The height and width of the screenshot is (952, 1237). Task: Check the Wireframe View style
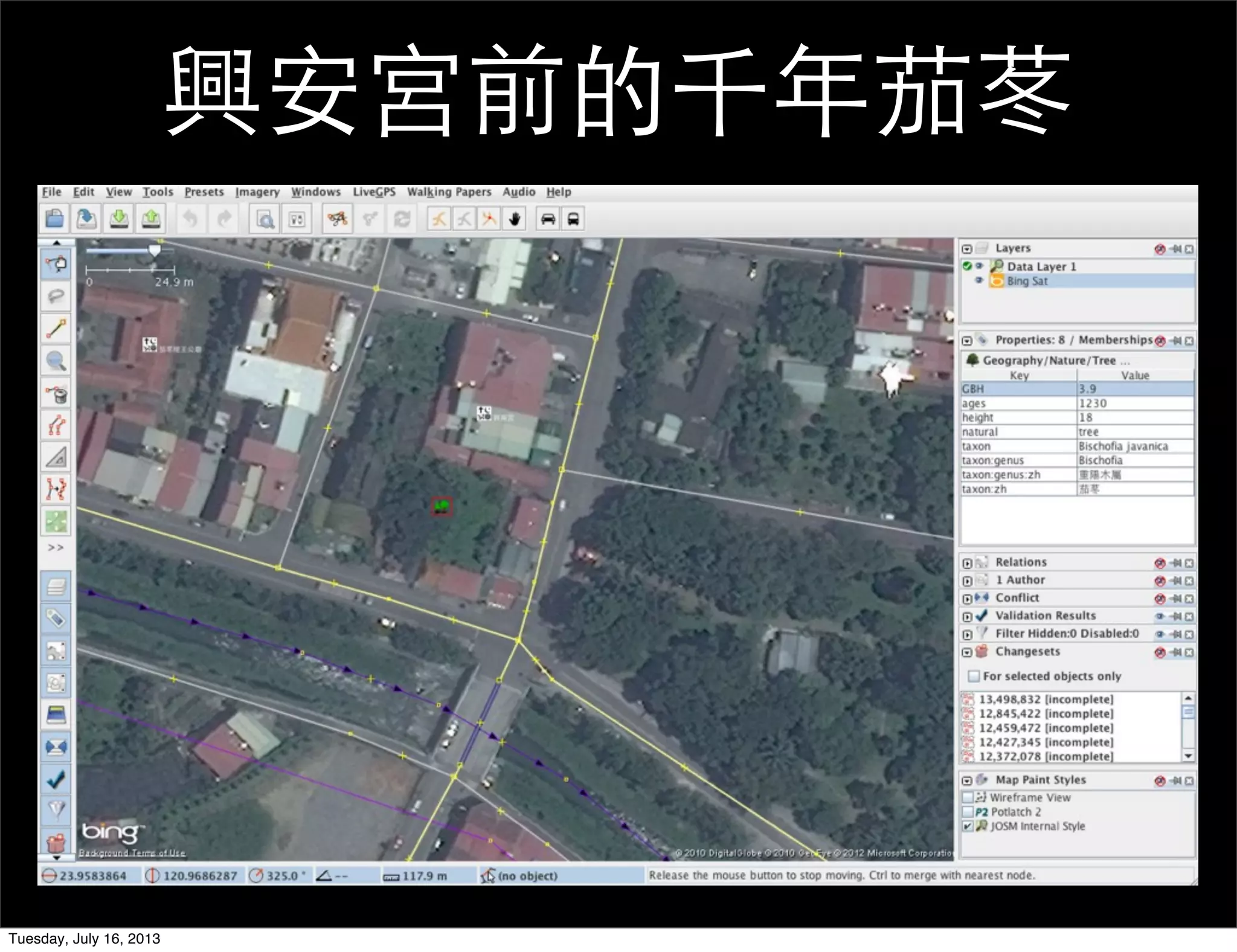[968, 797]
